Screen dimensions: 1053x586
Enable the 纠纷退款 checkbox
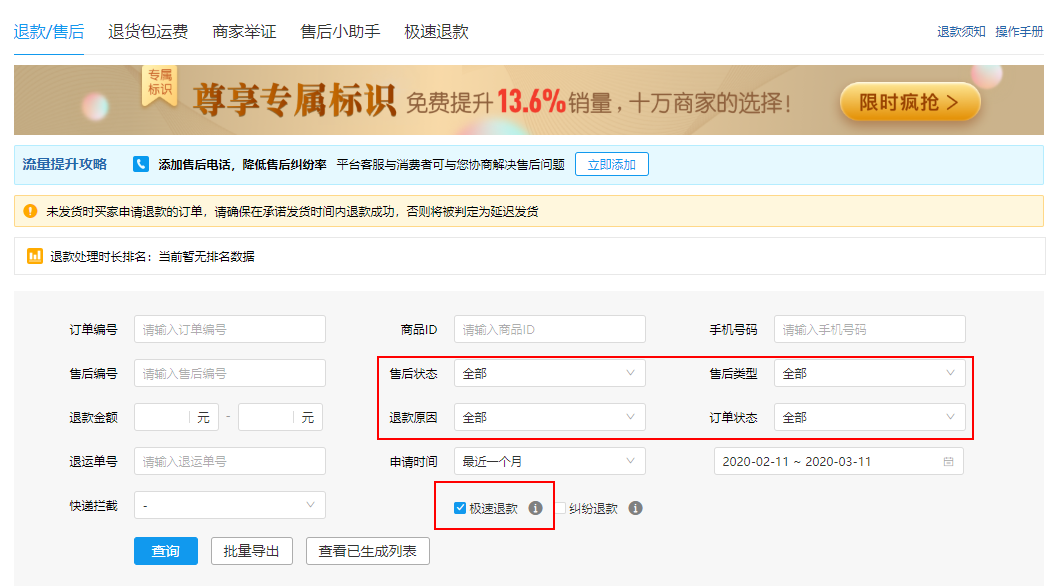[561, 508]
